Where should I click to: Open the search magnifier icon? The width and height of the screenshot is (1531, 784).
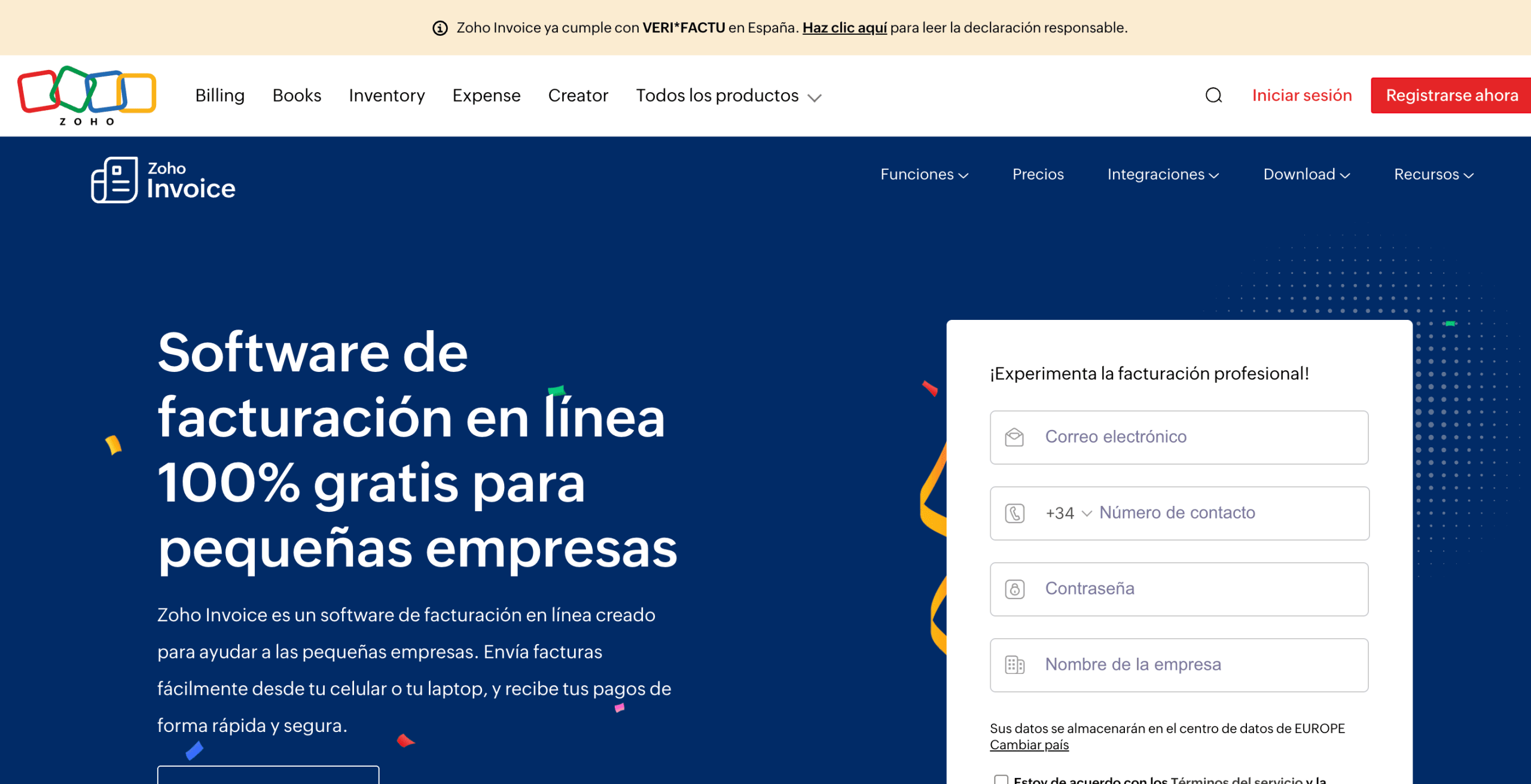pyautogui.click(x=1213, y=95)
